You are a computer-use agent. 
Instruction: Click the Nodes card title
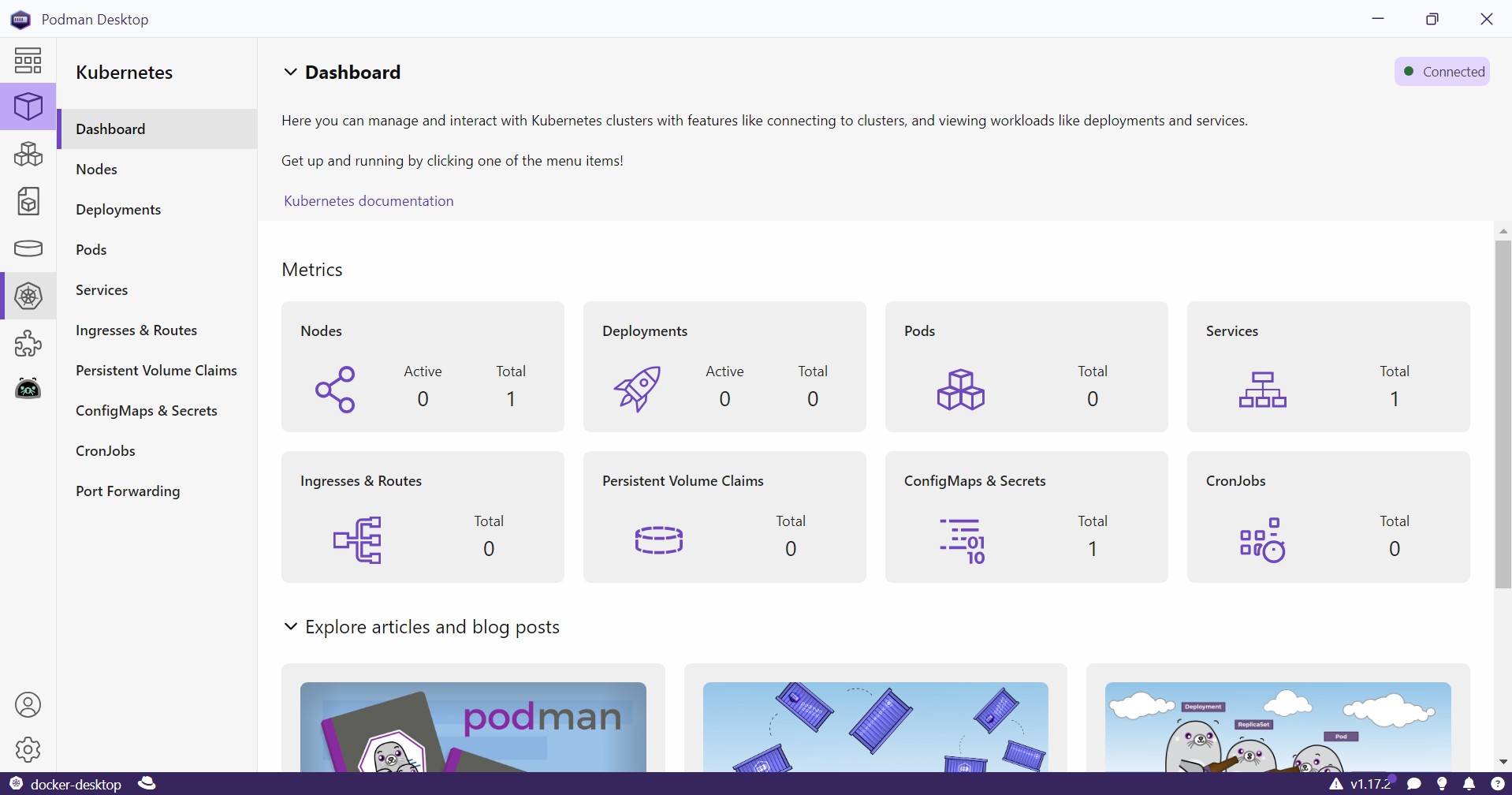tap(321, 330)
